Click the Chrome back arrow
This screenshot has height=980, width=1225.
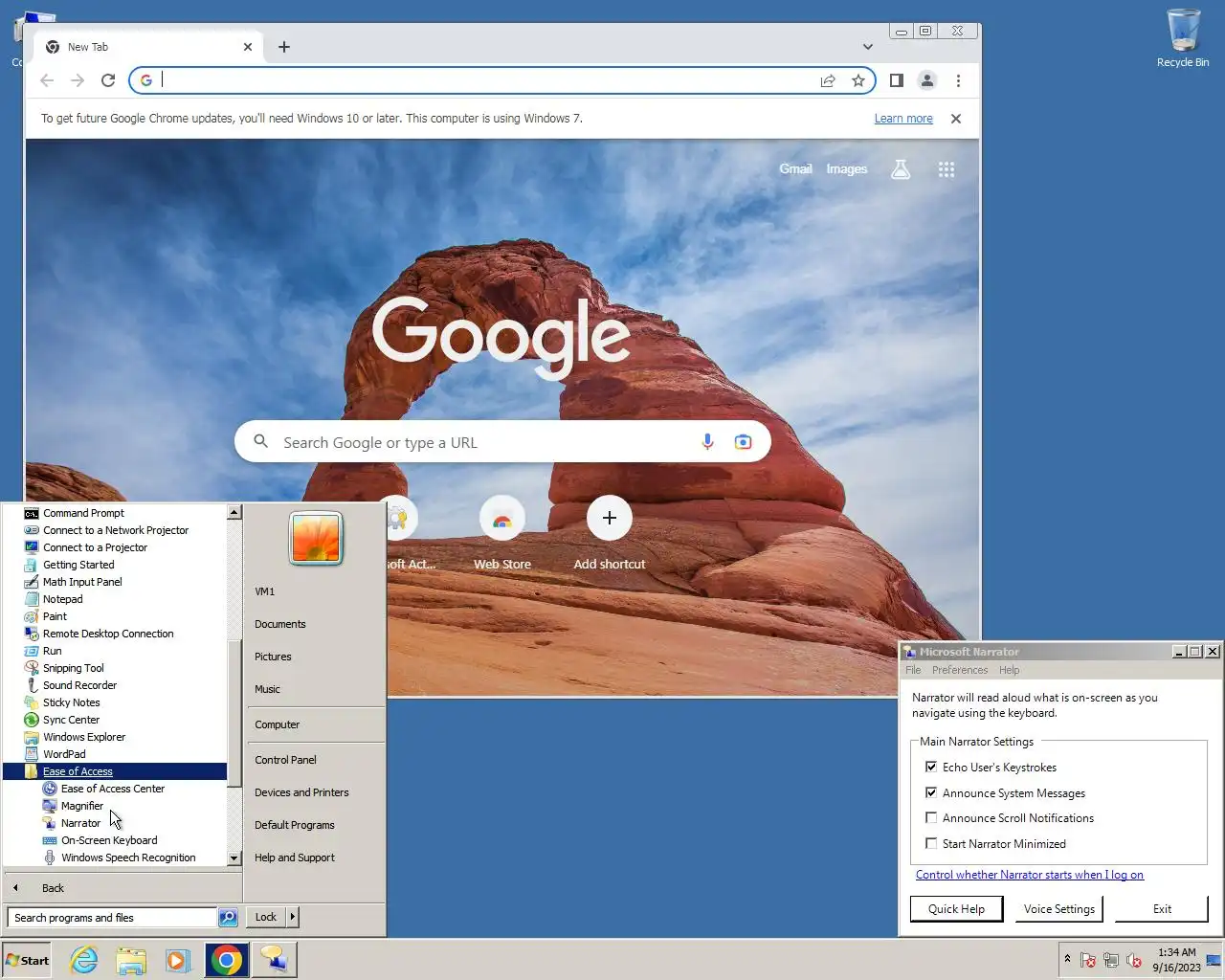47,80
